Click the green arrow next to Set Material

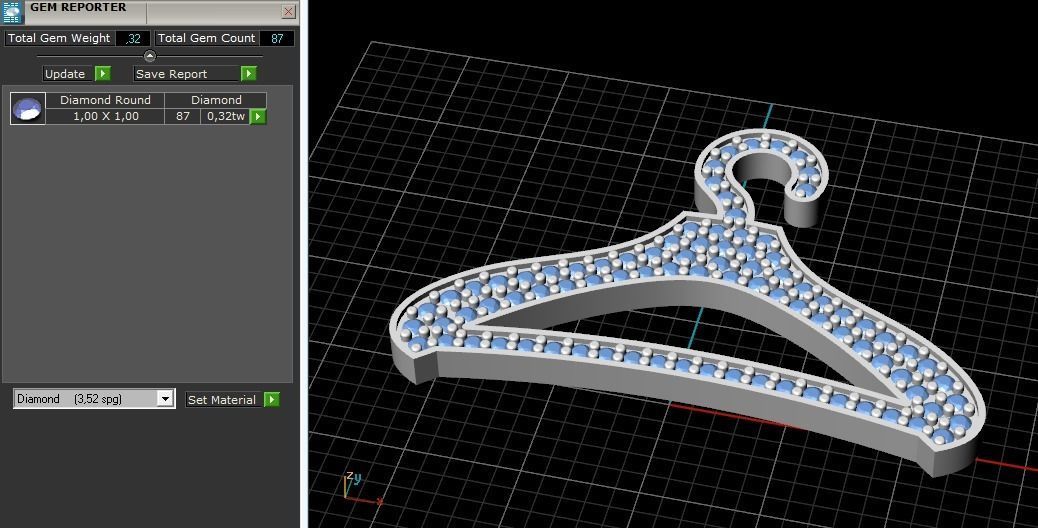pyautogui.click(x=271, y=399)
